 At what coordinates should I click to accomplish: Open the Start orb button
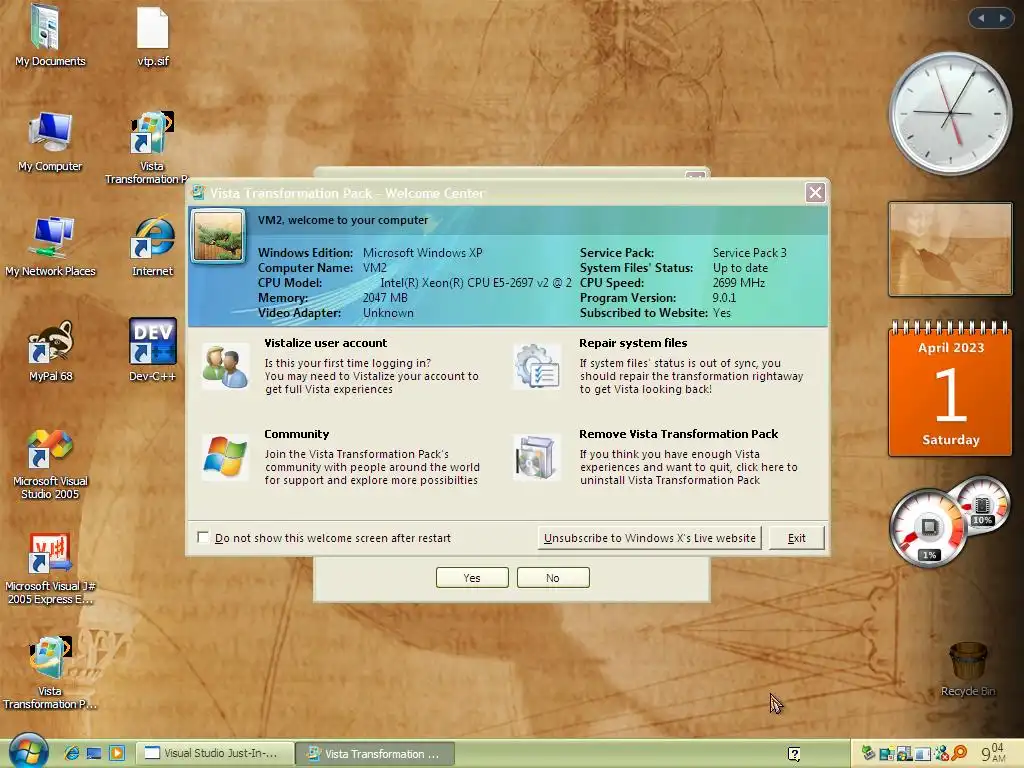point(28,752)
